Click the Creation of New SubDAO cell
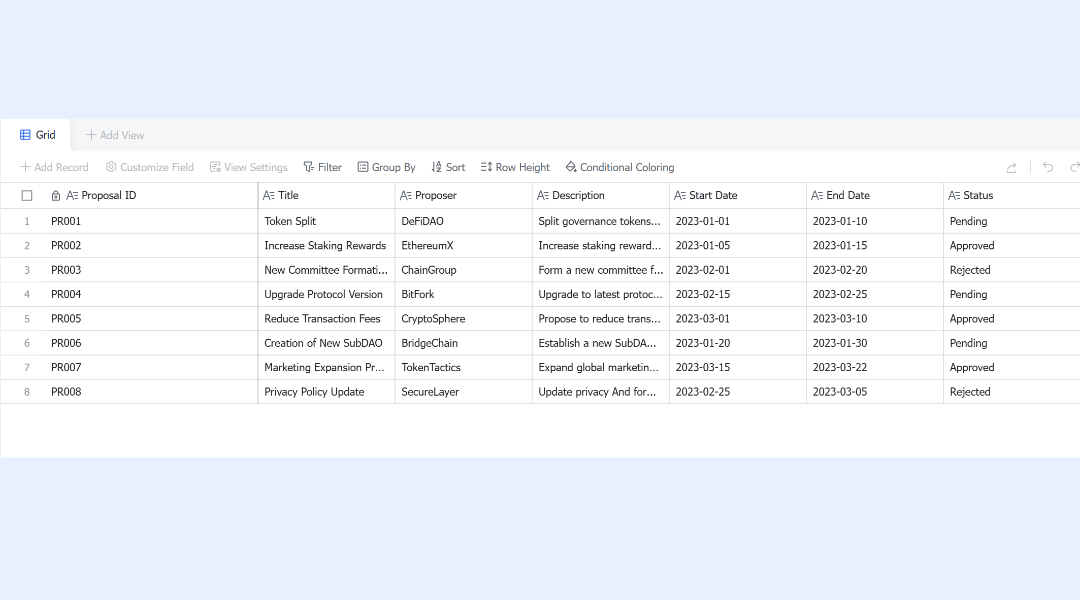The width and height of the screenshot is (1080, 600). tap(326, 343)
